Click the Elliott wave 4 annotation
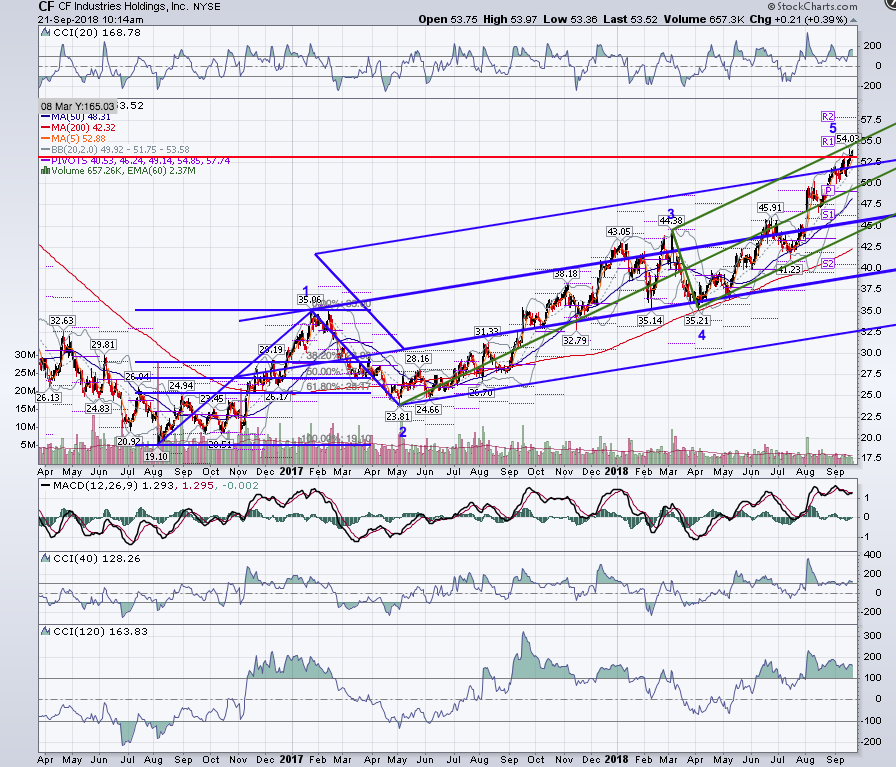 (x=702, y=335)
